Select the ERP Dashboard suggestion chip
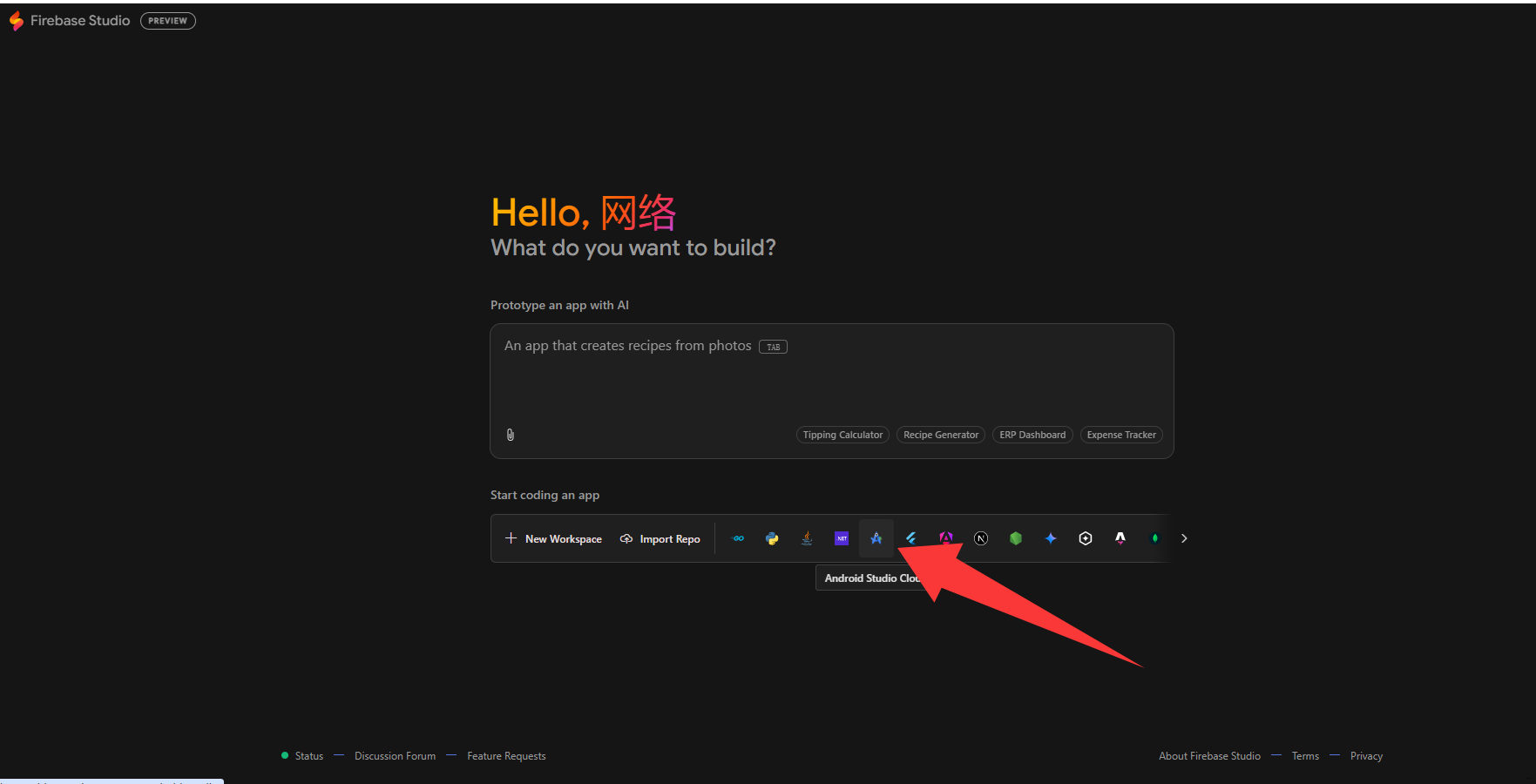 point(1032,435)
